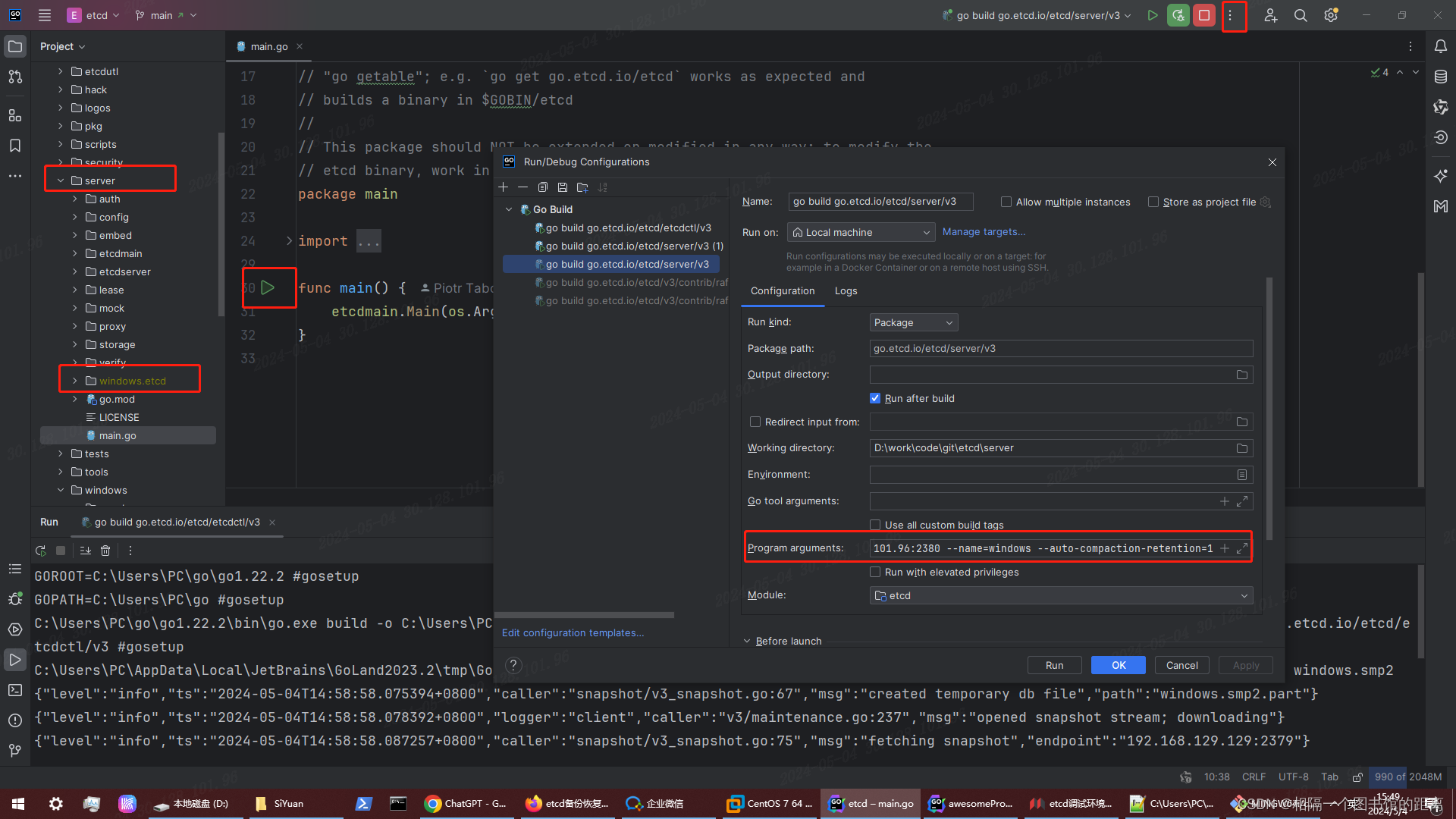Toggle the 'Run after build' checkbox

[x=875, y=398]
